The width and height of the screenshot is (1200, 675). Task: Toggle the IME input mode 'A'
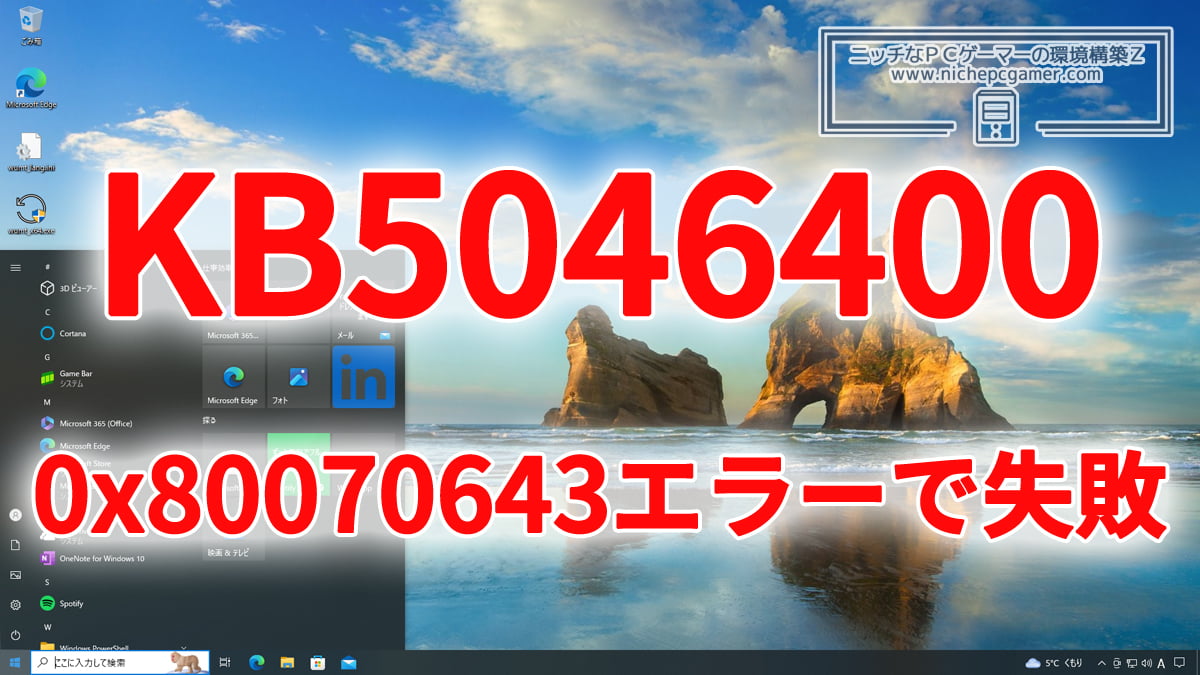click(x=1161, y=663)
